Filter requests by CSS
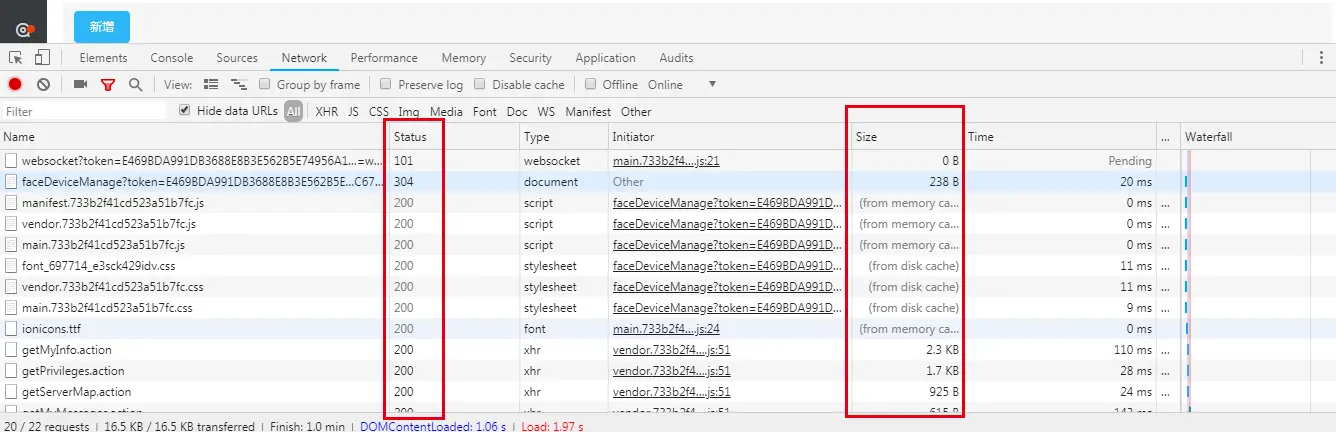The width and height of the screenshot is (1336, 432). click(379, 112)
